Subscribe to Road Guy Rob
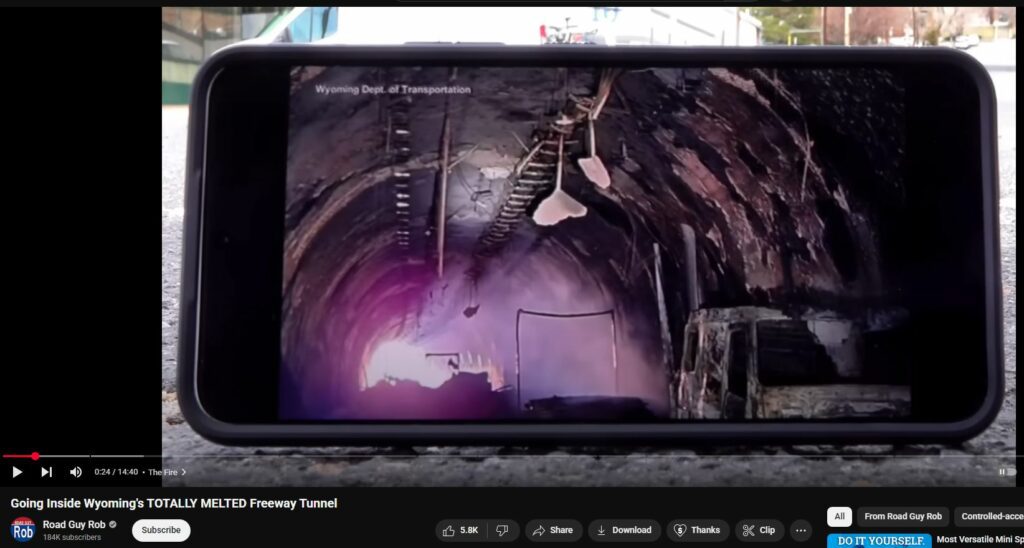Screen dimensions: 1024x548 (161, 530)
